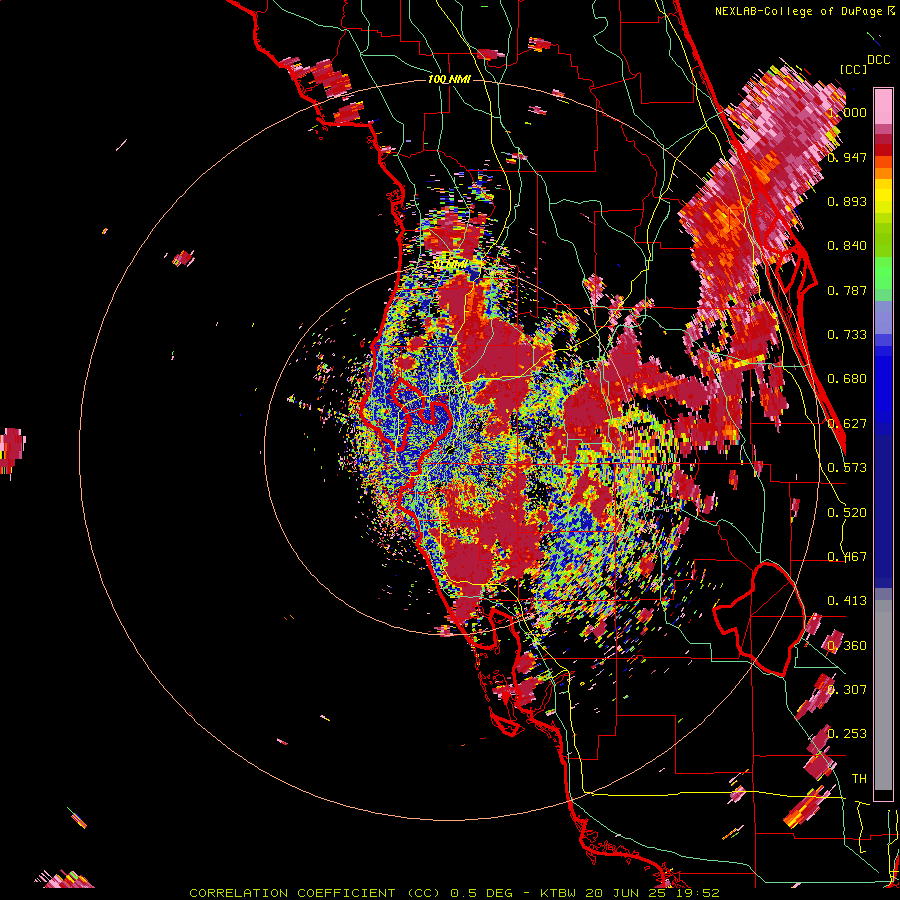Click the DCC label above the color scale
Screen dimensions: 900x900
click(878, 60)
